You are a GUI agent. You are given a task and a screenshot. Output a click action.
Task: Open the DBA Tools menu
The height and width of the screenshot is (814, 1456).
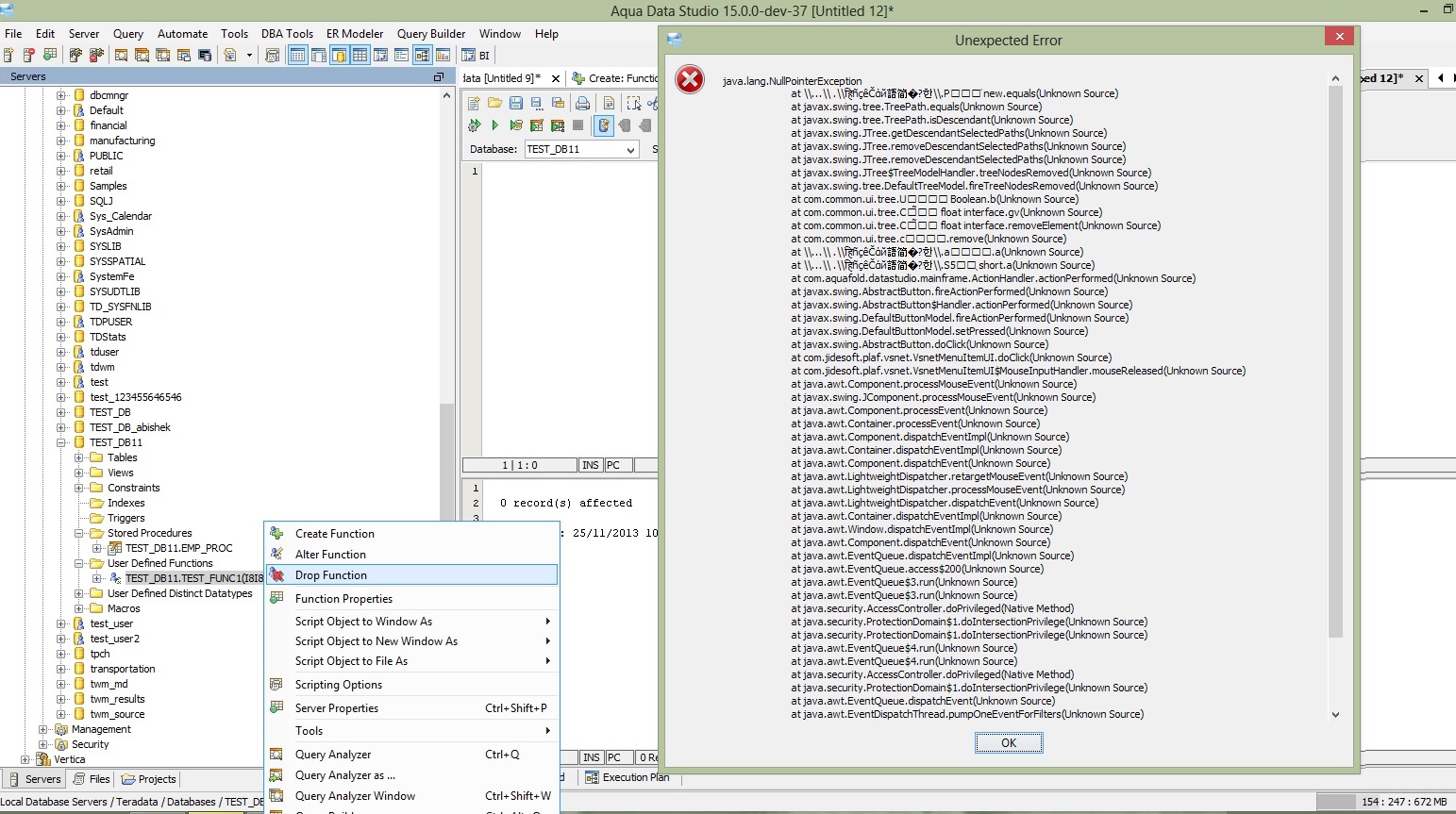click(x=287, y=34)
